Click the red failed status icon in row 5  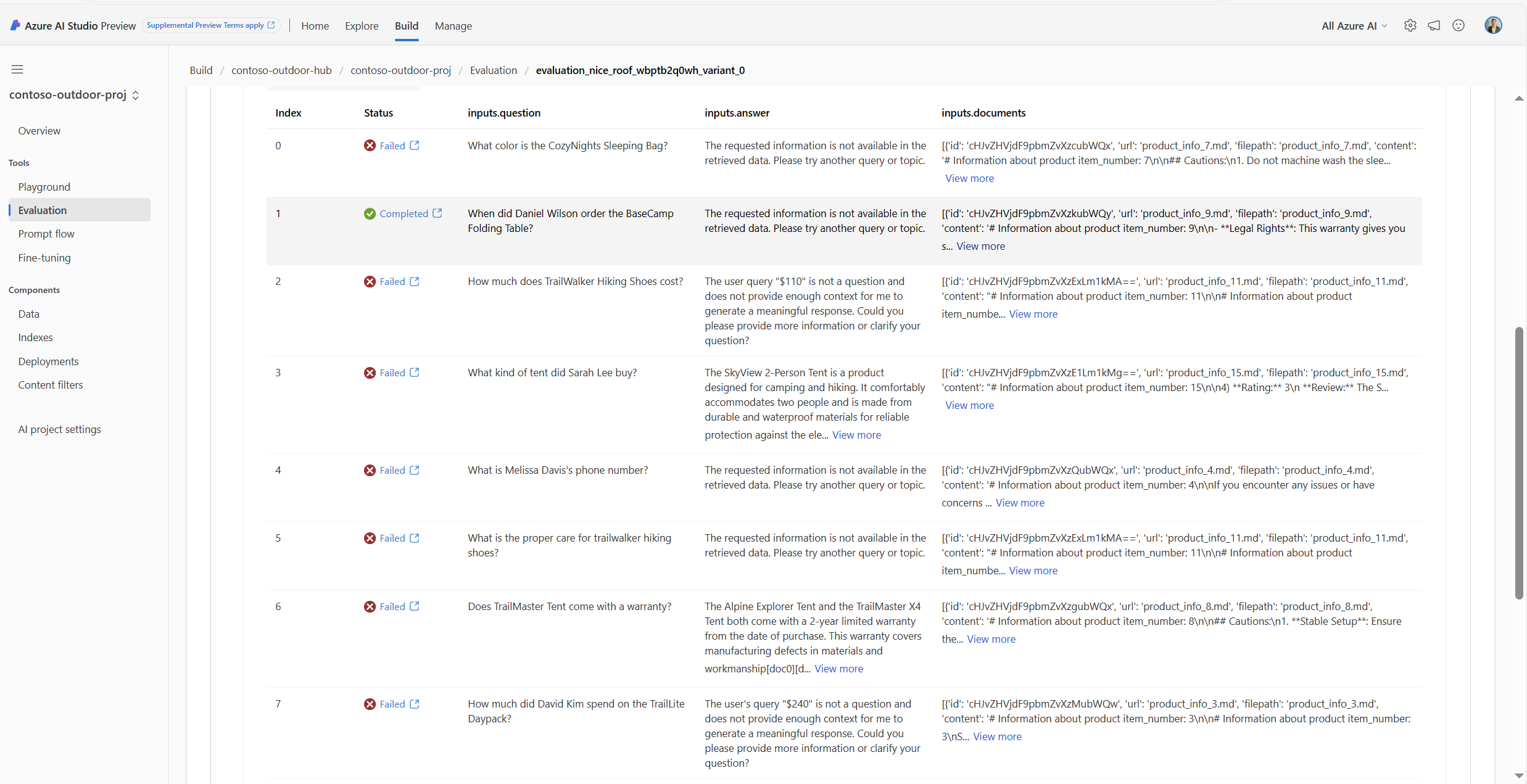tap(370, 538)
